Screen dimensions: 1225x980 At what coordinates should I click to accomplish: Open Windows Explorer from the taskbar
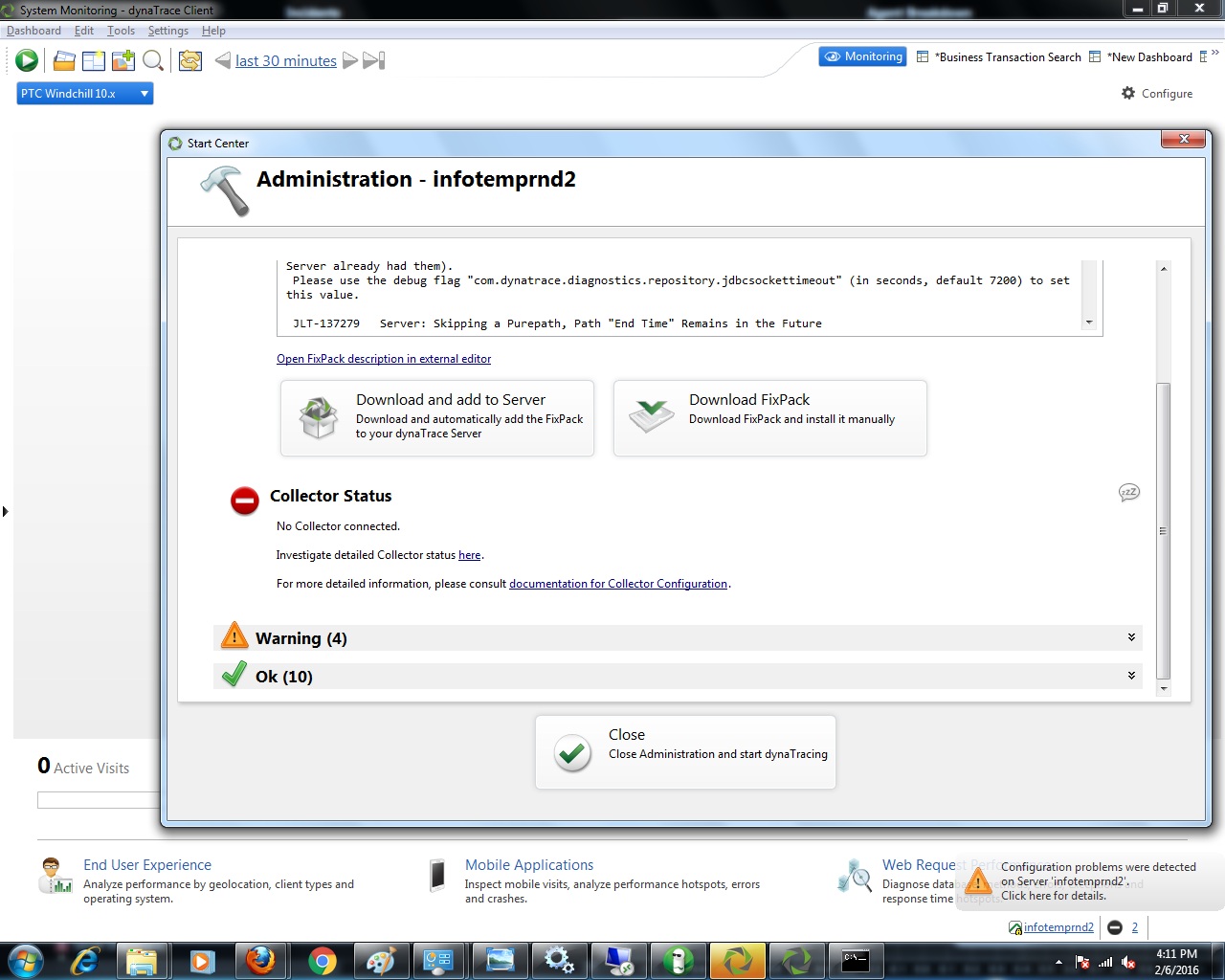coord(143,960)
